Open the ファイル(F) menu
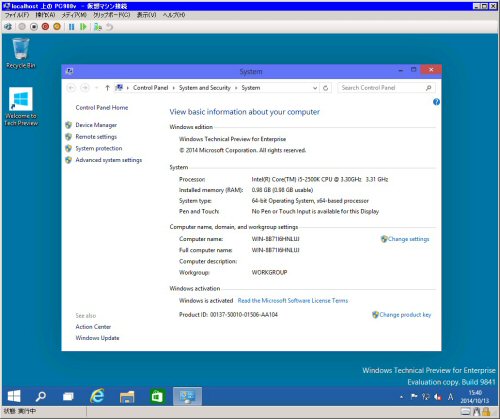The width and height of the screenshot is (500, 419). [17, 15]
